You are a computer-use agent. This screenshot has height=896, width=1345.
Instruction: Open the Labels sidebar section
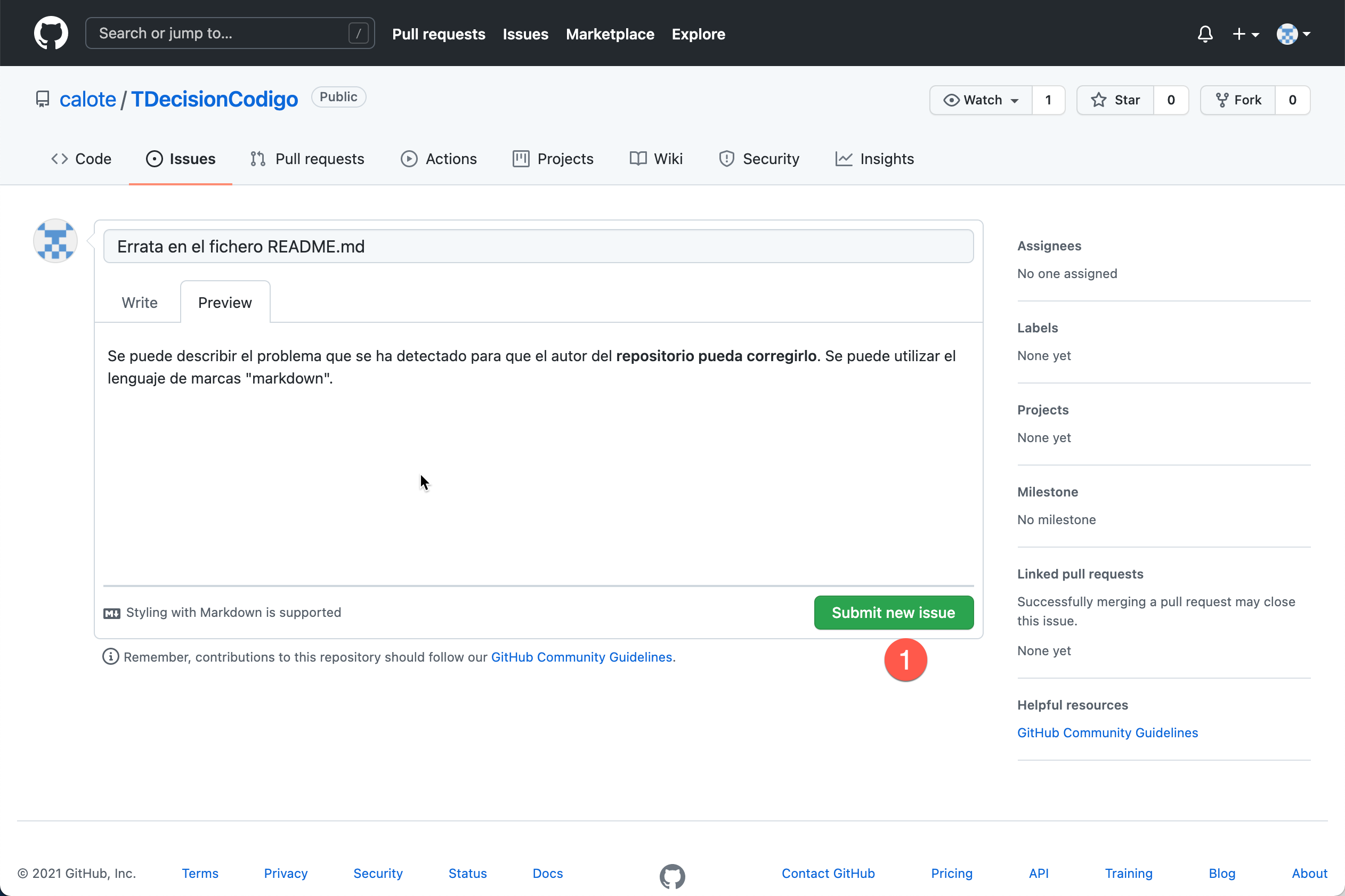[x=1038, y=328]
